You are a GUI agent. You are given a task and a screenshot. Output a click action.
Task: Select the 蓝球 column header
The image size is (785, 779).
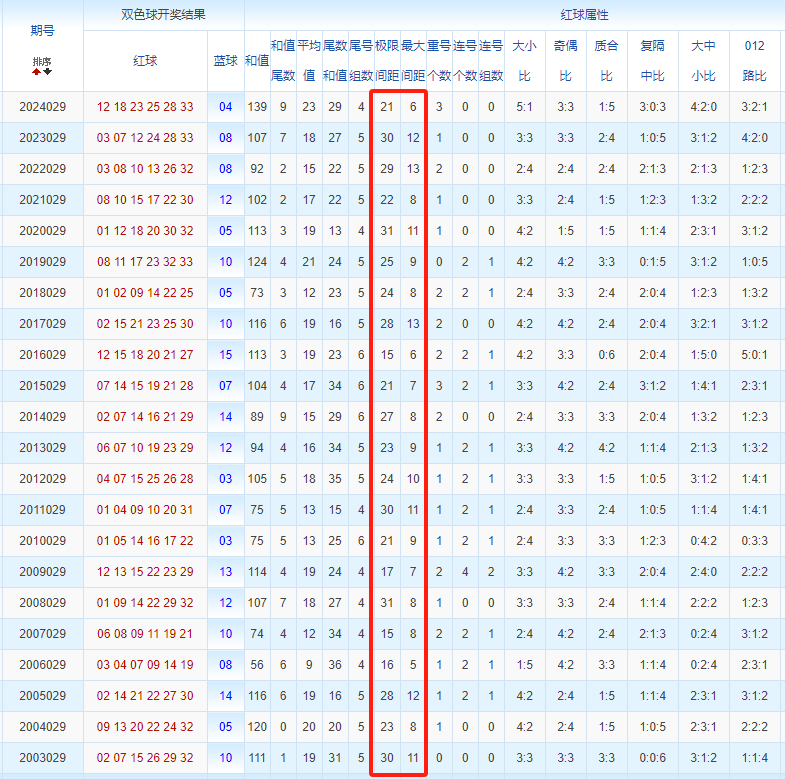click(226, 60)
